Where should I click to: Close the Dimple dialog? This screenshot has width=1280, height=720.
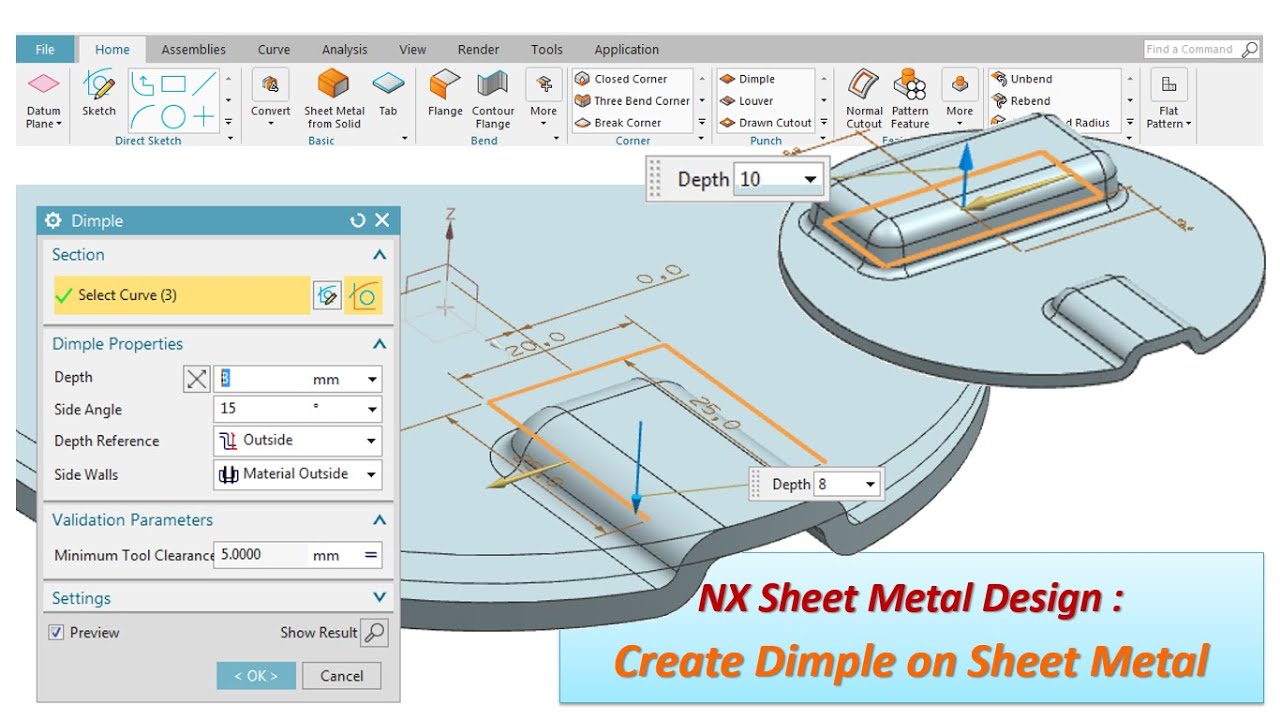click(382, 221)
